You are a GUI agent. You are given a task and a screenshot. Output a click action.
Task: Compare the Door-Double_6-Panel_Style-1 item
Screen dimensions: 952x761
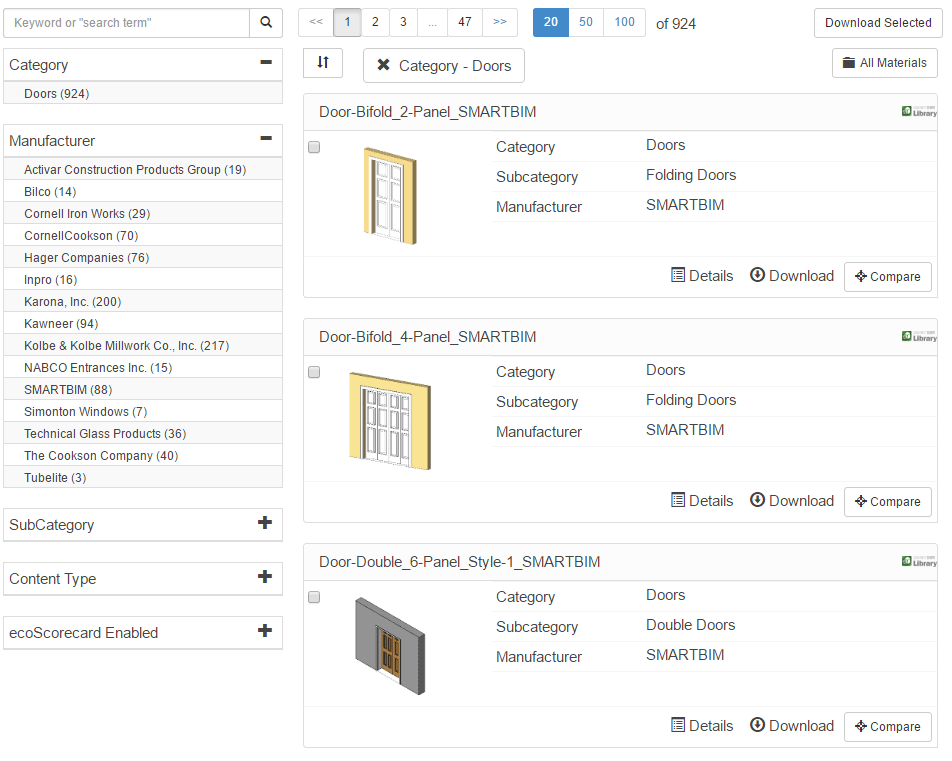point(887,727)
